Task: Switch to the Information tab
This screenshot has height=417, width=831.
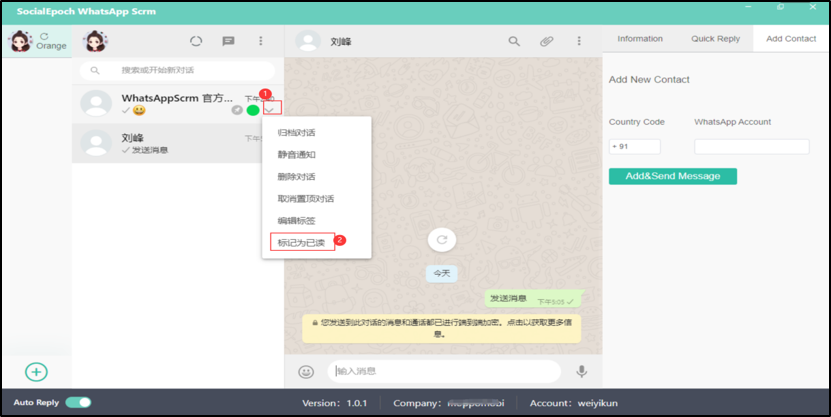Action: [640, 39]
